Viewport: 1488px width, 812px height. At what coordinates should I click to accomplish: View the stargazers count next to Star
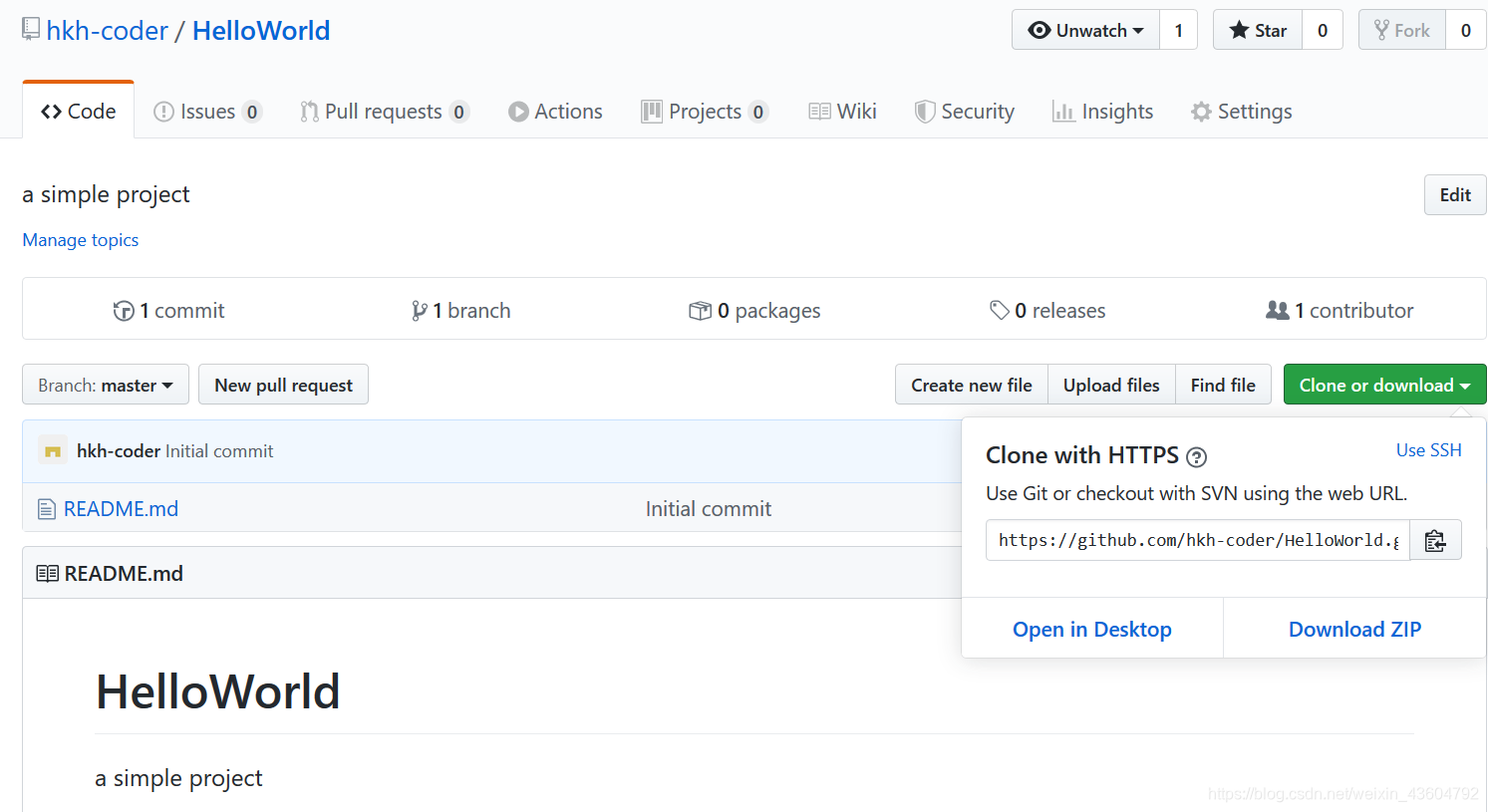1323,30
